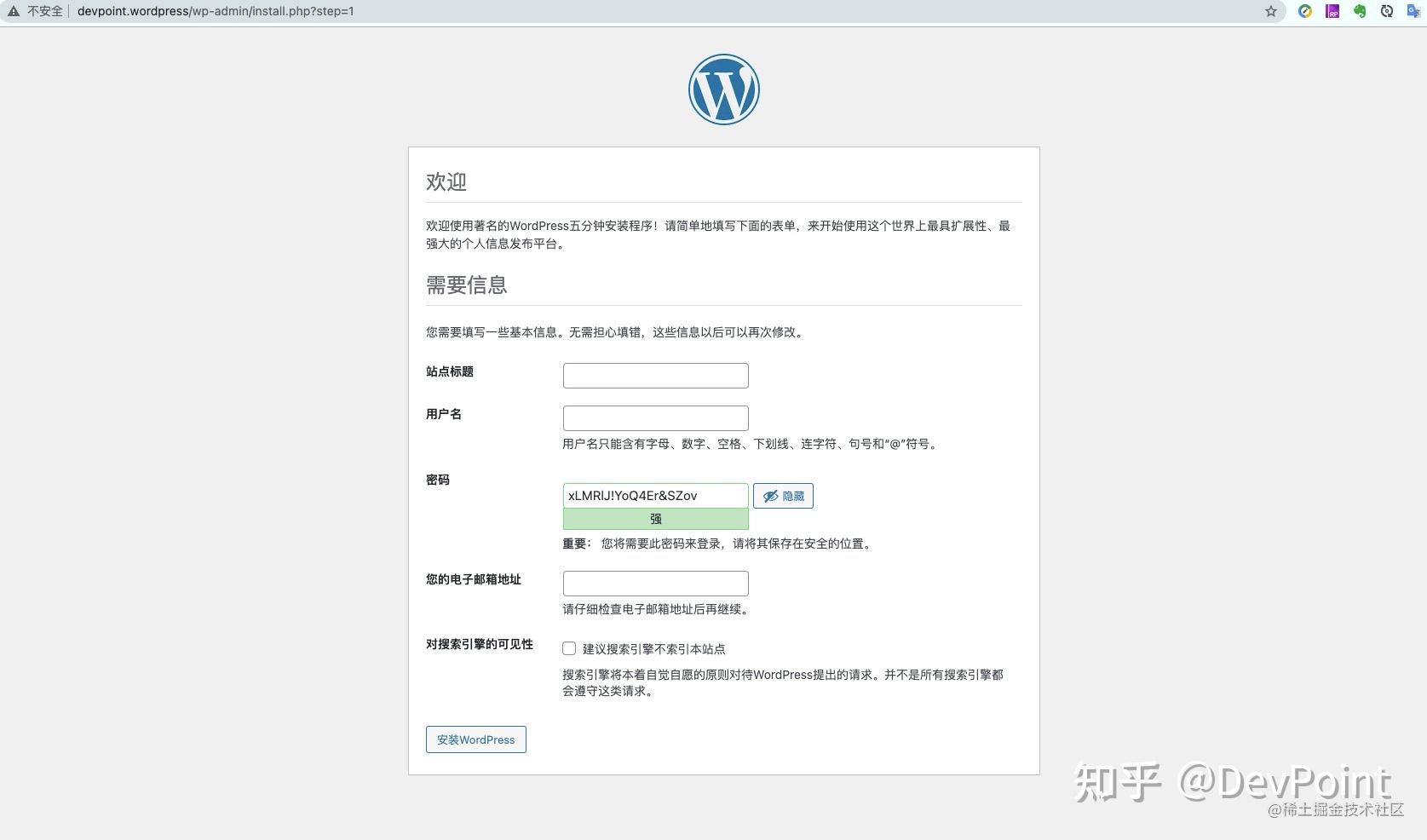
Task: Focus the 用户名 input field
Action: [655, 417]
